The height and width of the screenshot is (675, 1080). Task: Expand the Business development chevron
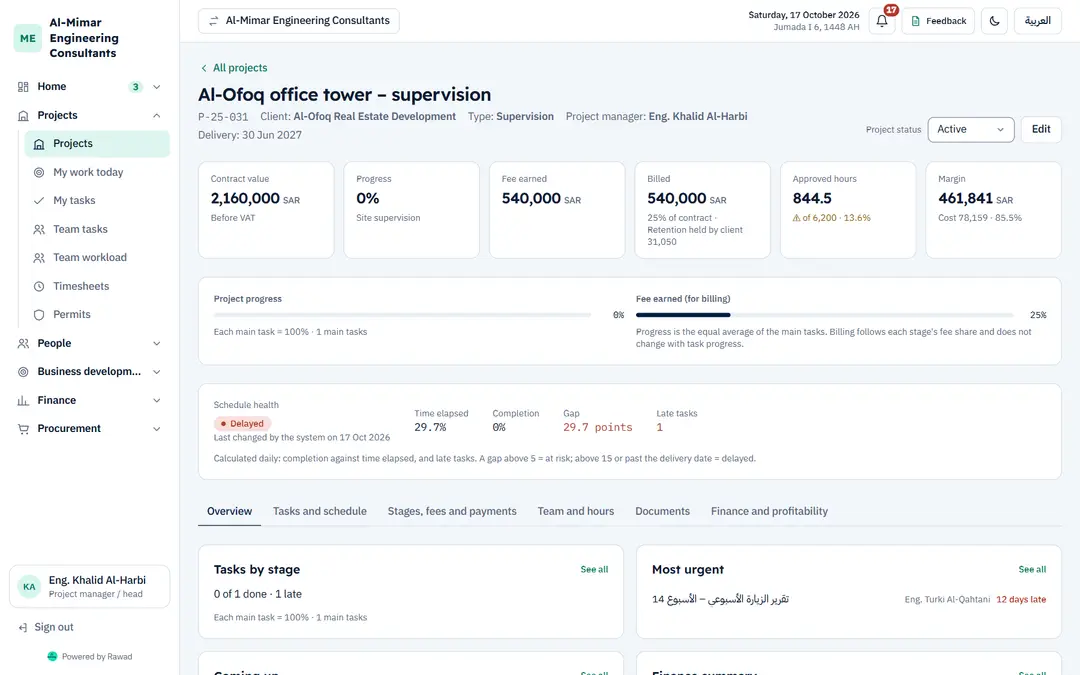click(156, 372)
